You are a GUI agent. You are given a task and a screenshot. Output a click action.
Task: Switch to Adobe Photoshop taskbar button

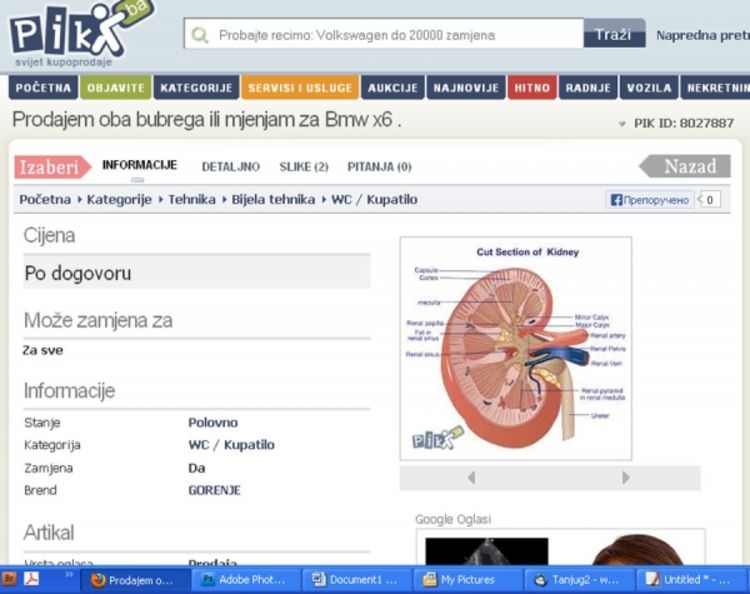click(x=246, y=580)
